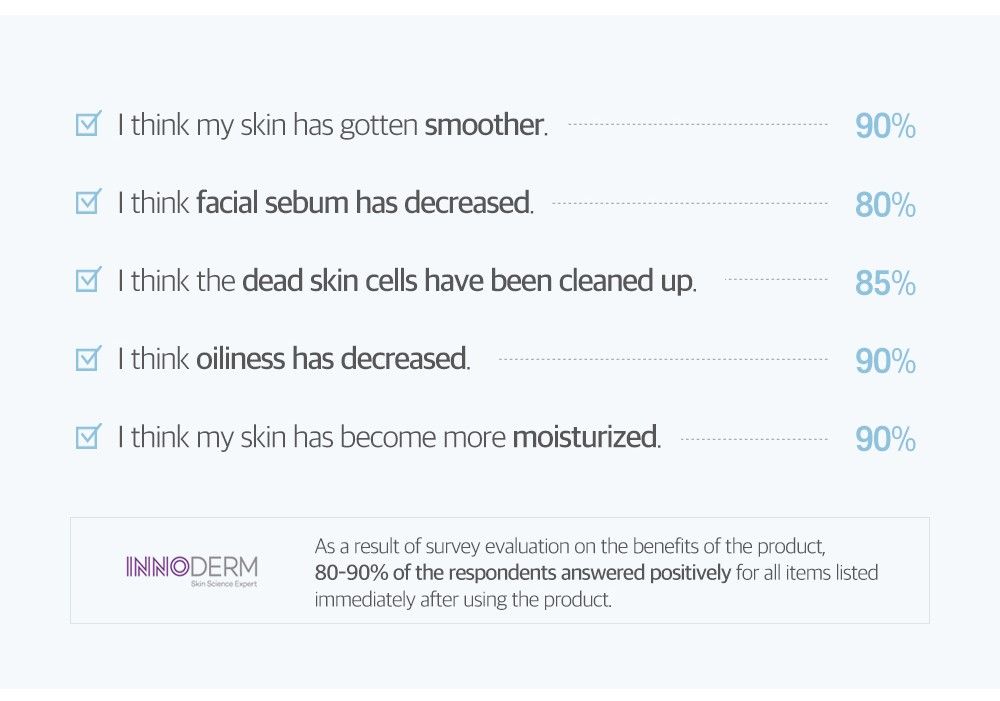Viewport: 1000px width, 701px height.
Task: Select the 85% dead skin cells value
Action: pos(885,283)
